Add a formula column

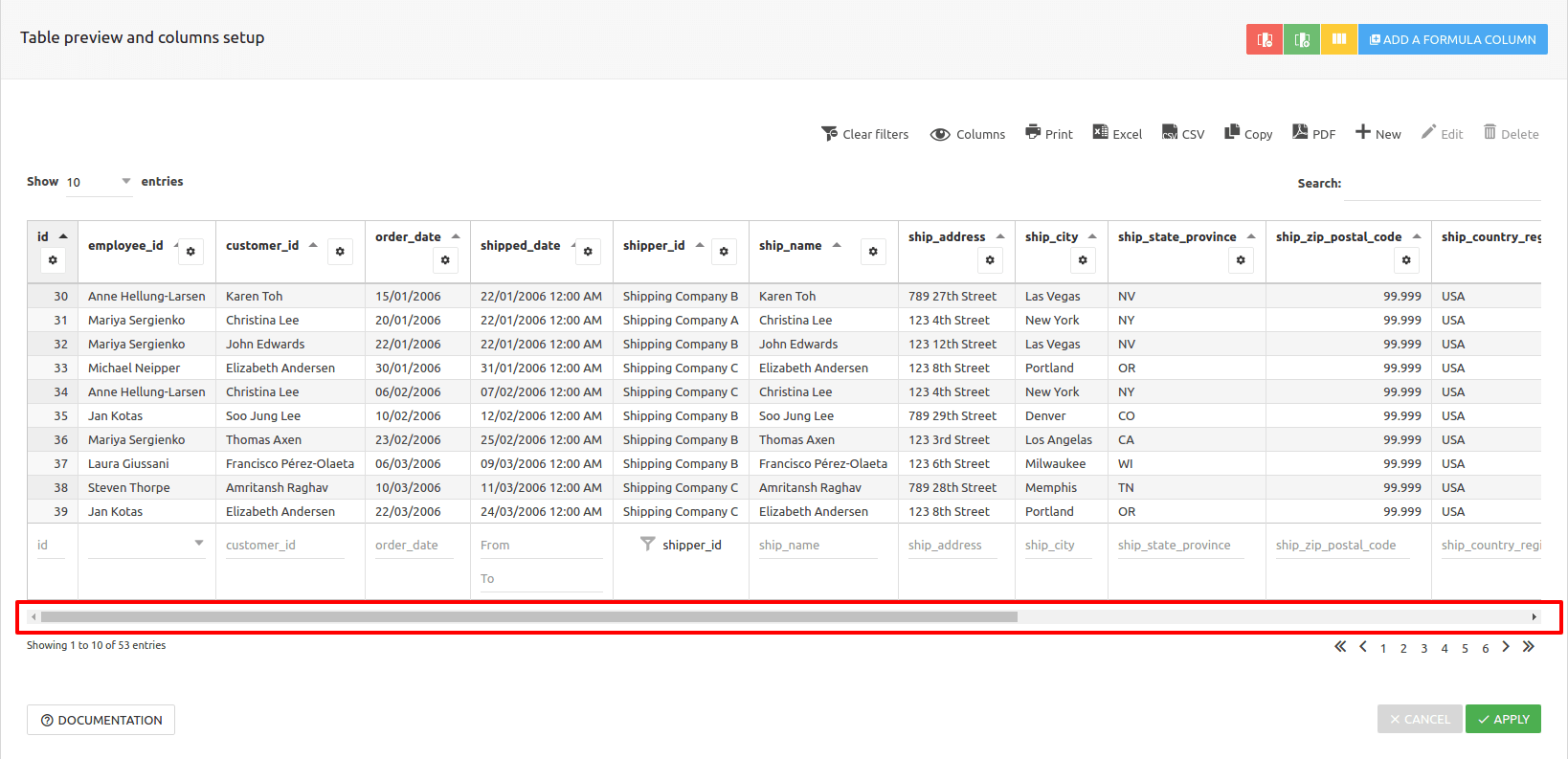point(1453,39)
